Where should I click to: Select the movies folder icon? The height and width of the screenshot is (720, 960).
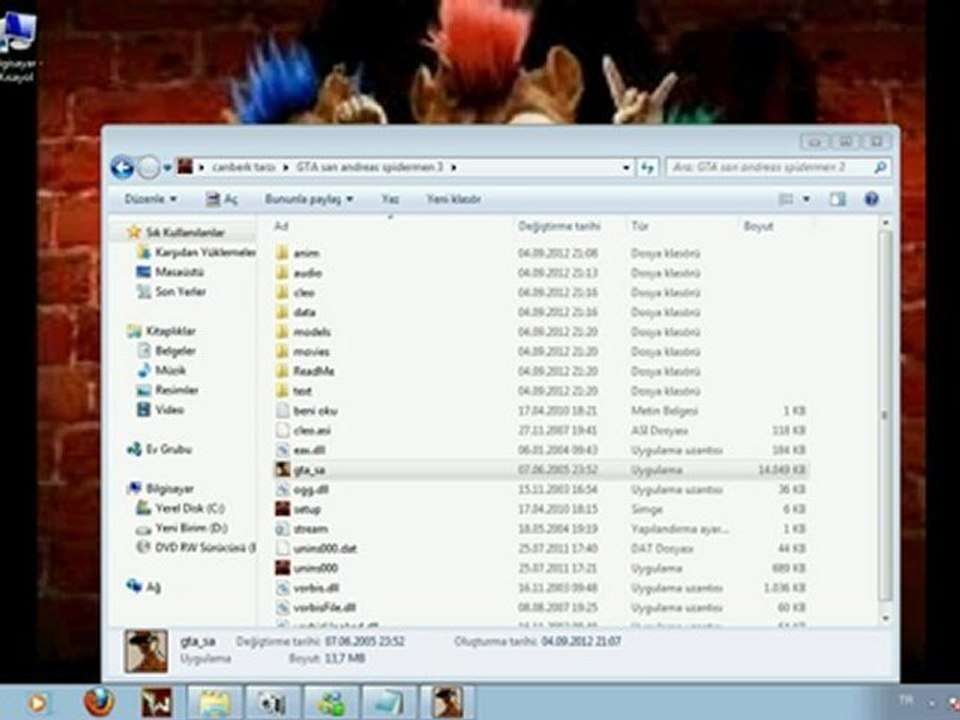282,351
